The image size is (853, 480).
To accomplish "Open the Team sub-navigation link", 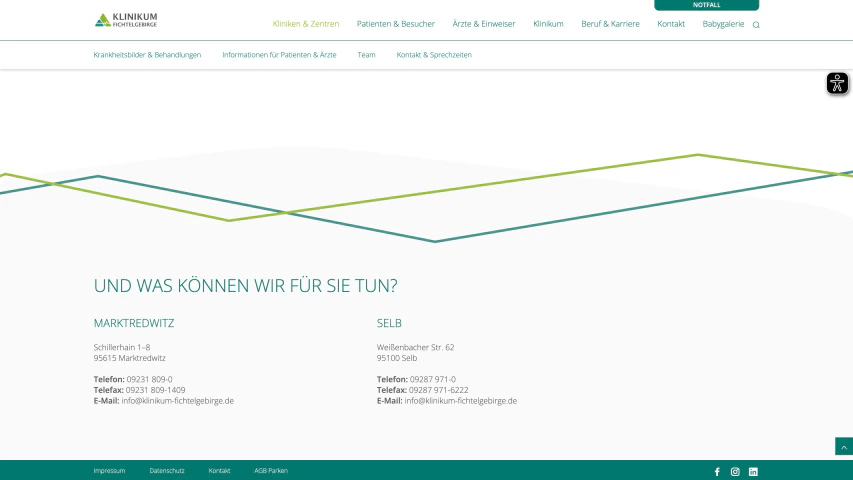I will coord(366,55).
